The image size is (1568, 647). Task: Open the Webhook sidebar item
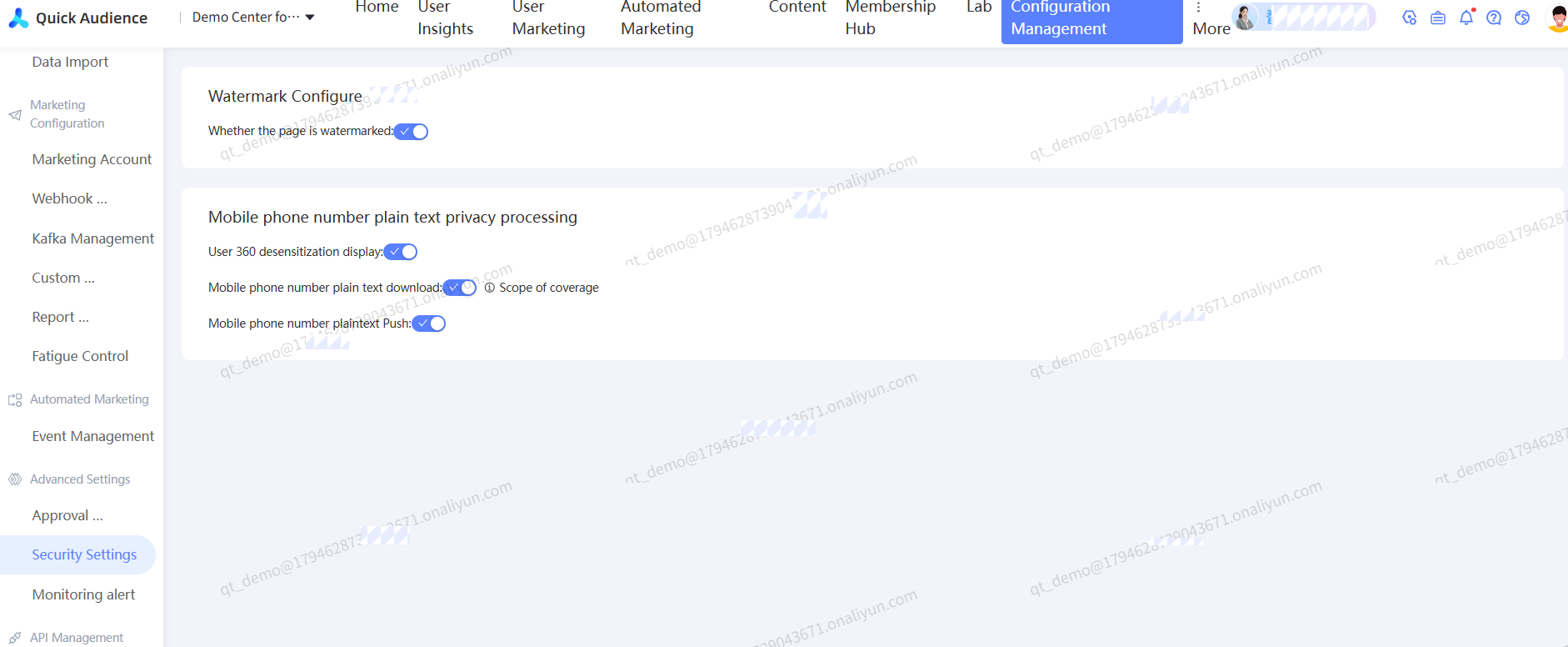tap(69, 198)
